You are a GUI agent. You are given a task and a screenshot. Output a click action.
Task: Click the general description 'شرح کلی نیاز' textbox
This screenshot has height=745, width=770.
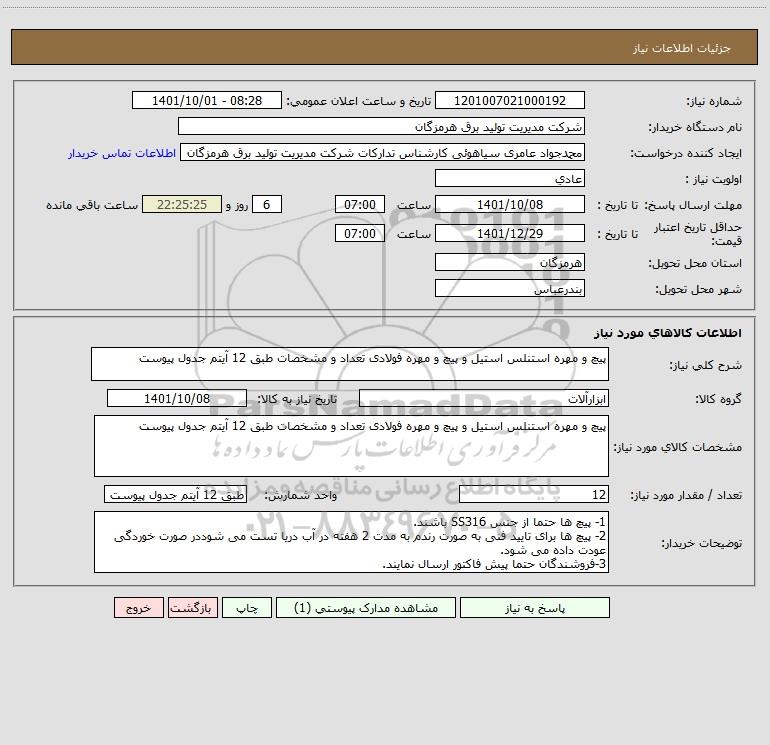click(350, 364)
